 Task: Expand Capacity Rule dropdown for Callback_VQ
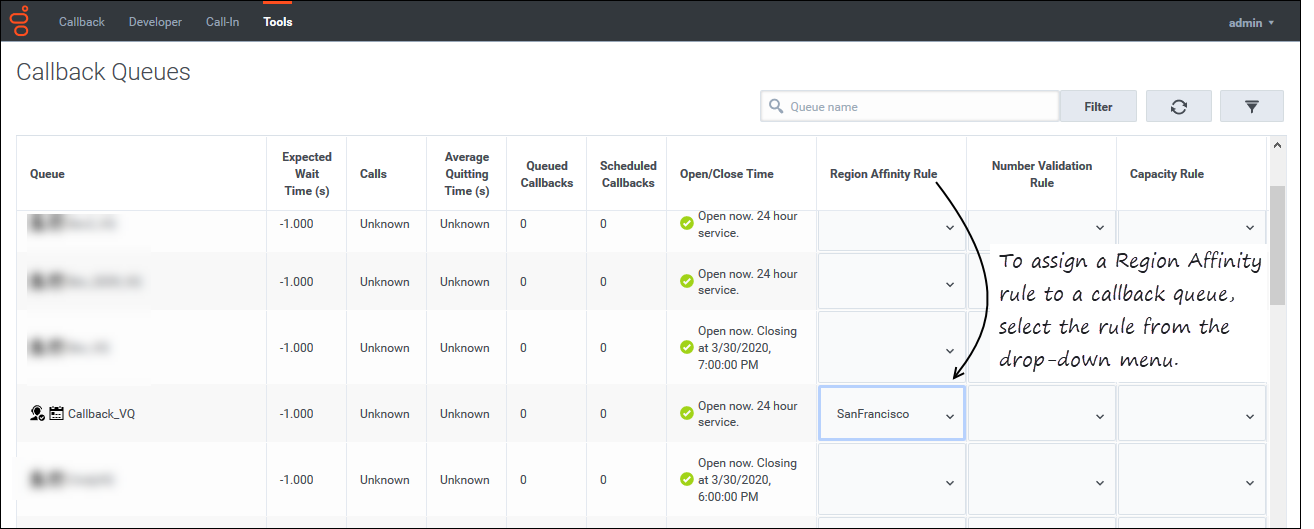coord(1191,414)
